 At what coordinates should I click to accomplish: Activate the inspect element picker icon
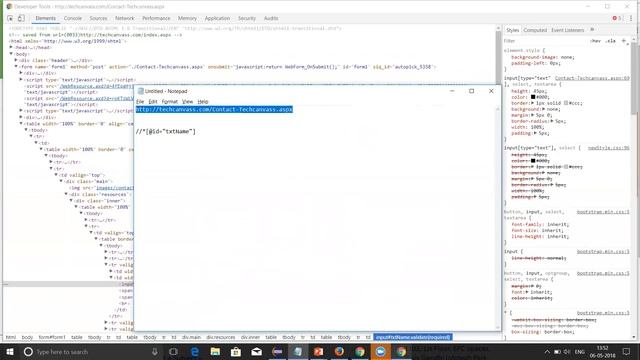pos(10,18)
